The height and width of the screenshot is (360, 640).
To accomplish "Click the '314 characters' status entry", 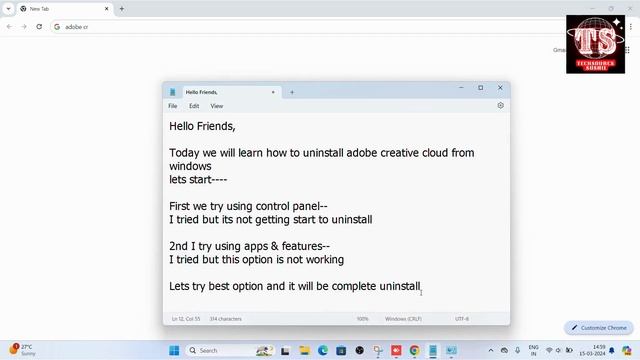I will 225,319.
